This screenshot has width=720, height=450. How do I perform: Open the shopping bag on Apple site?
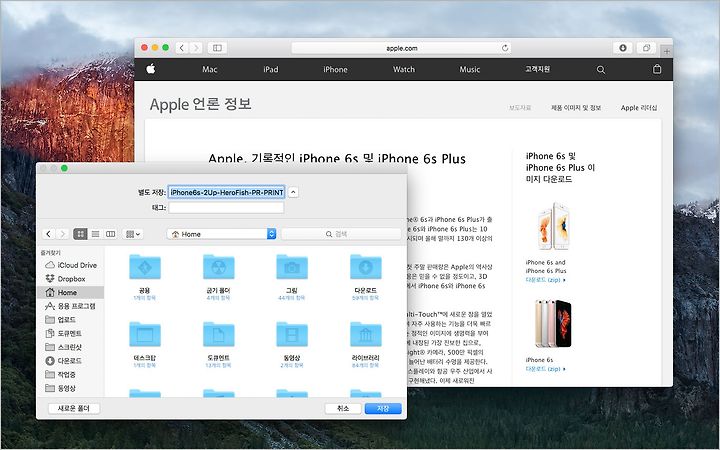click(657, 69)
